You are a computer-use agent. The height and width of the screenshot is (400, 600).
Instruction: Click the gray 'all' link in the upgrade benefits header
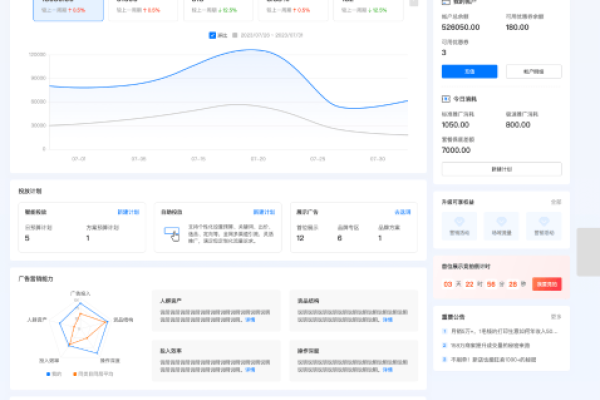pos(556,202)
